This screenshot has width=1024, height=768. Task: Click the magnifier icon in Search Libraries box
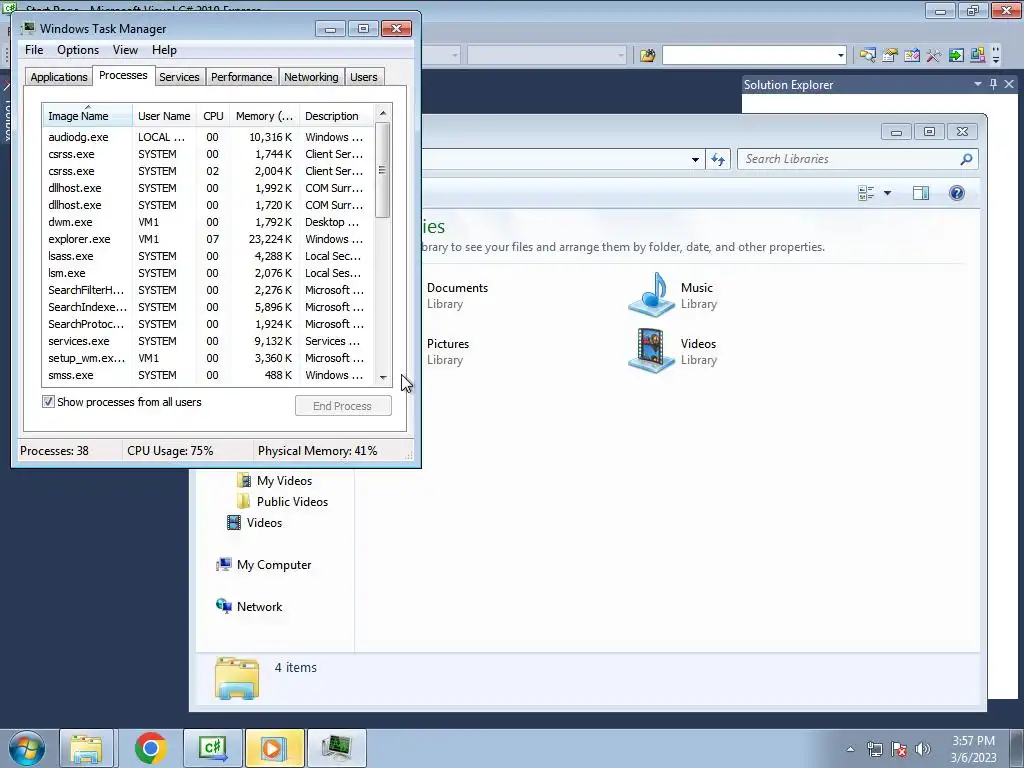point(966,159)
